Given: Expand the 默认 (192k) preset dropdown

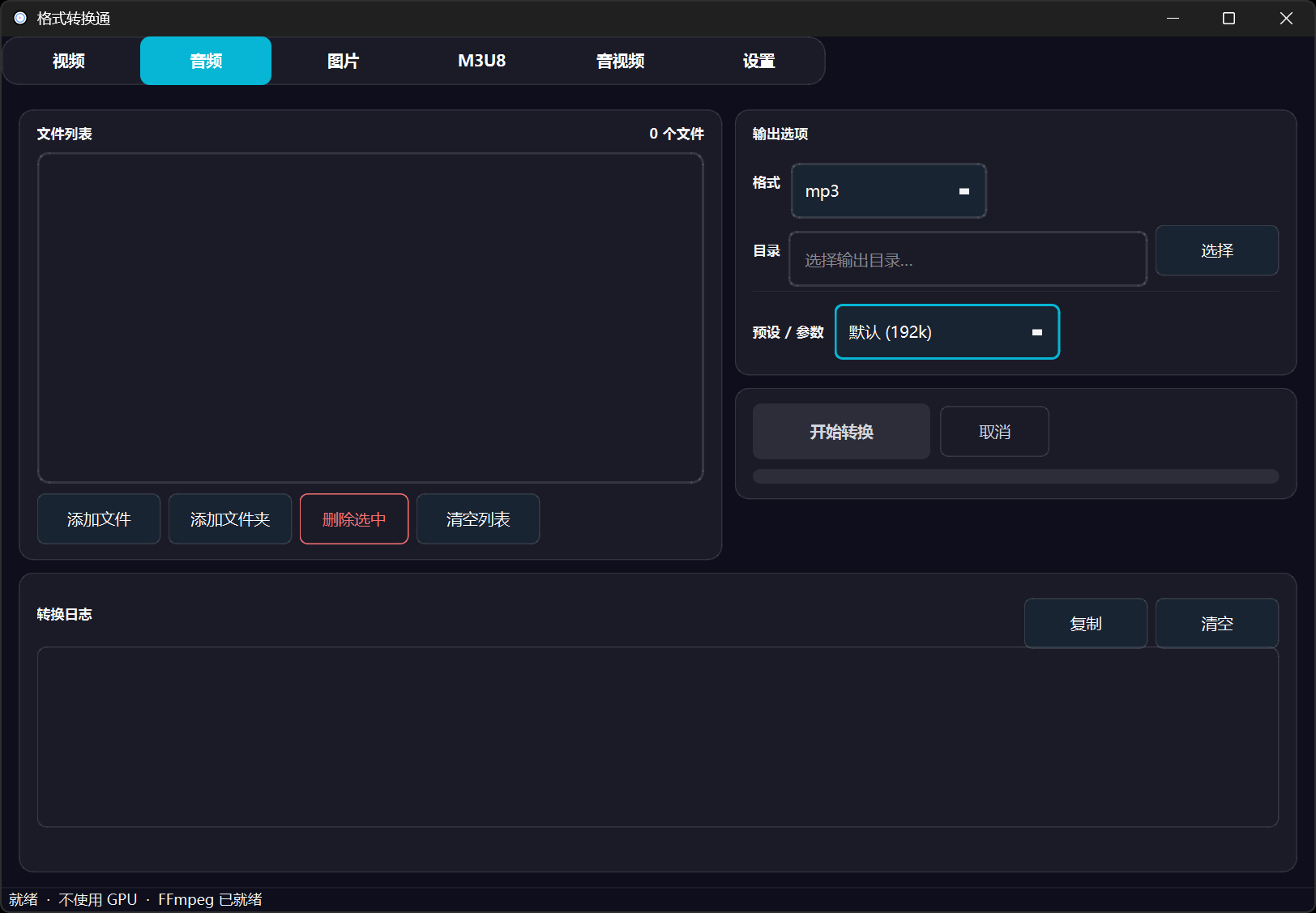Looking at the screenshot, I should (947, 332).
